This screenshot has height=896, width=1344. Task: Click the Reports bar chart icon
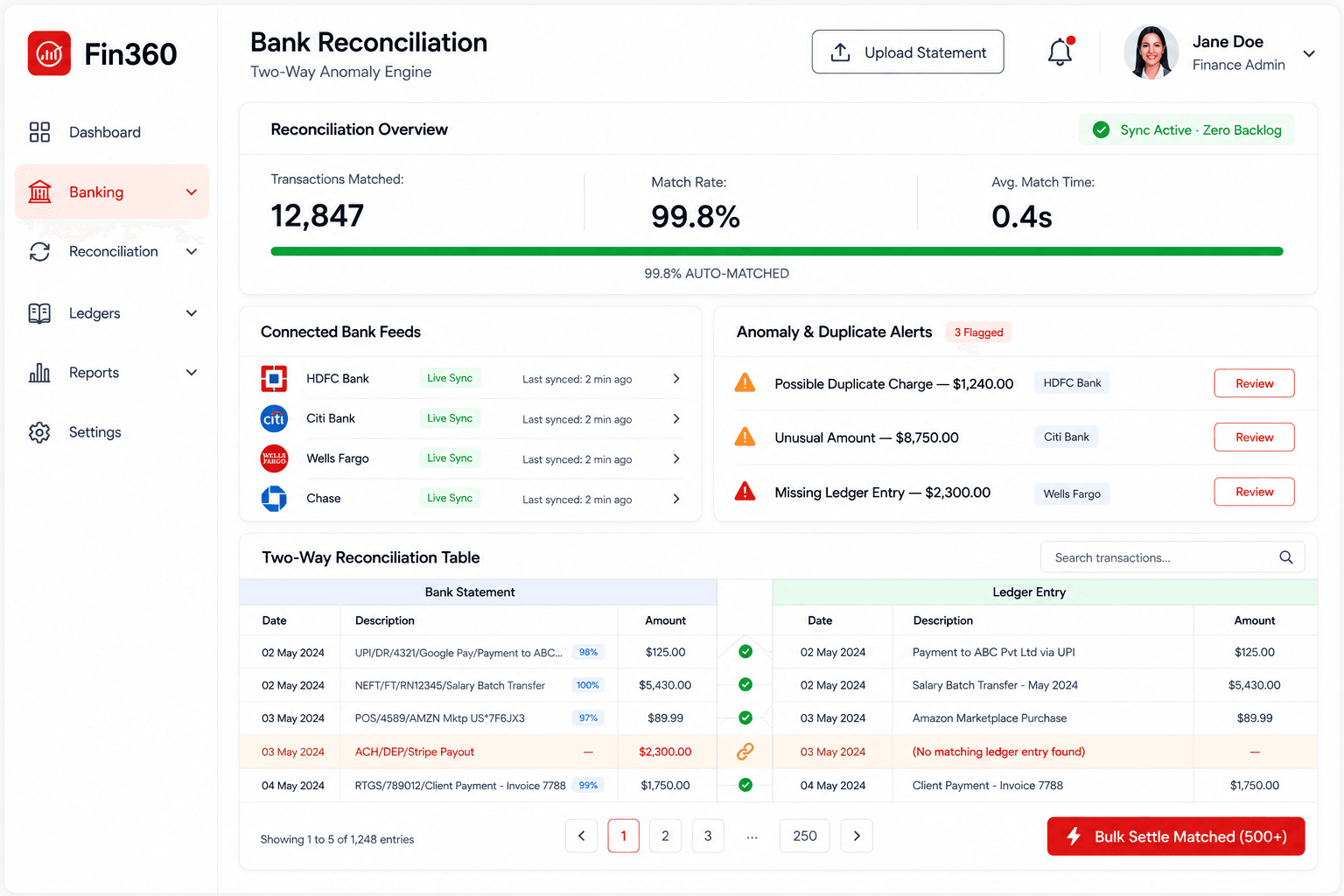coord(39,373)
